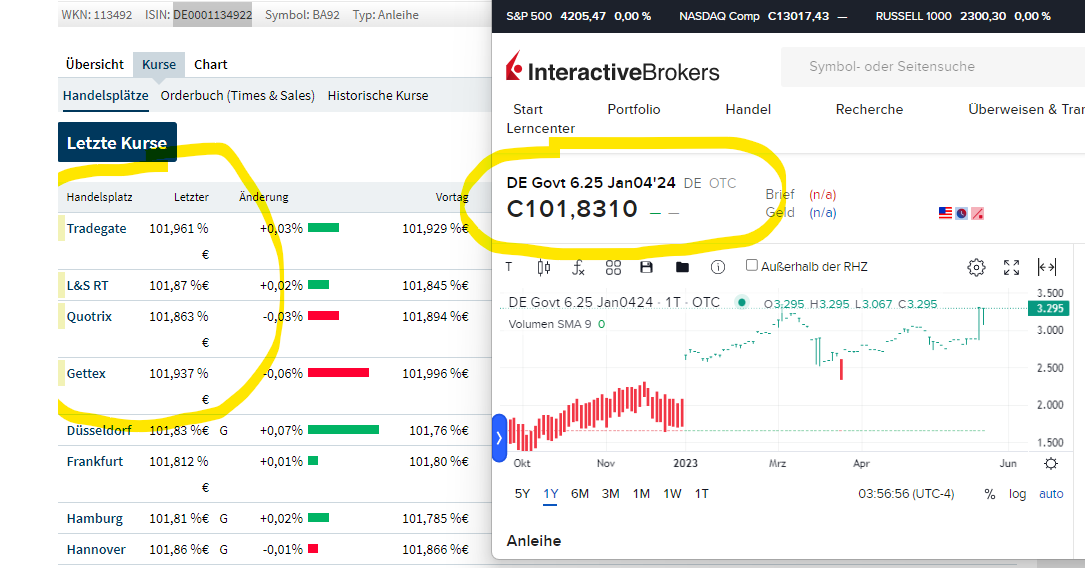Click the NASDAQ Comp ticker entry

[763, 16]
